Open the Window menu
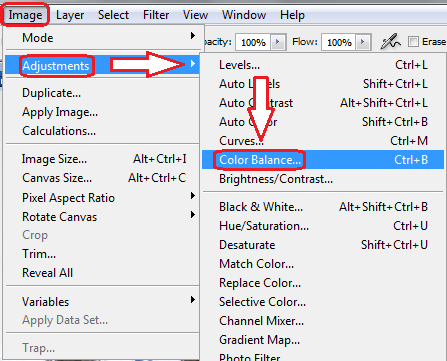447x361 pixels. tap(244, 15)
